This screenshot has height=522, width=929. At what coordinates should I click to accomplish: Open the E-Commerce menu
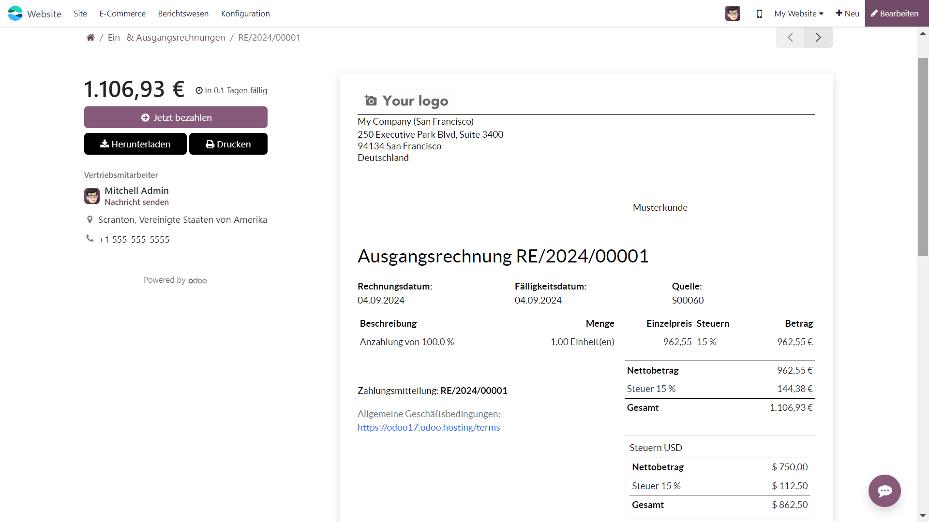(122, 14)
